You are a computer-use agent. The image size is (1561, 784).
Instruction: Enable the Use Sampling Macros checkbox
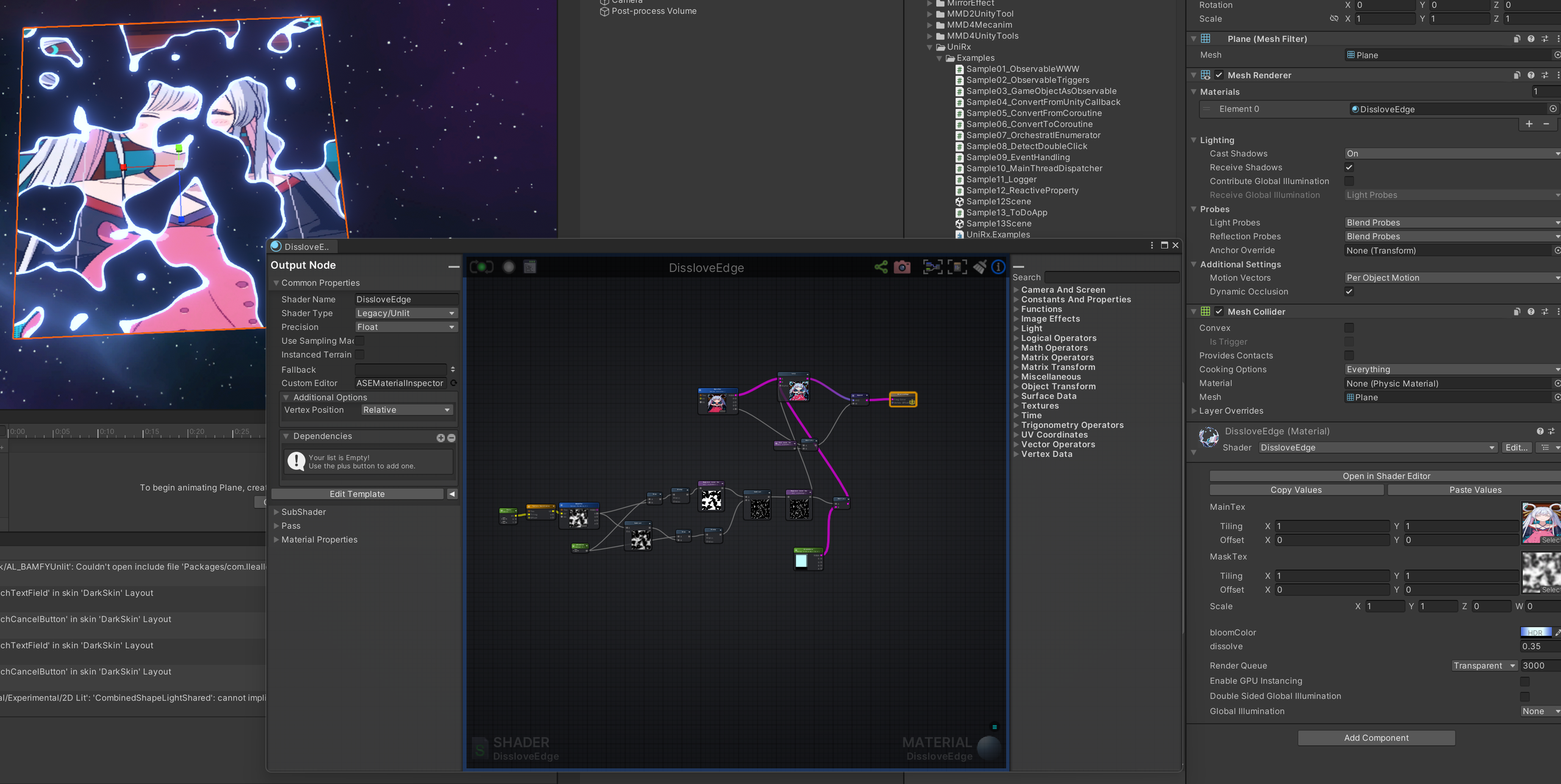[x=360, y=341]
